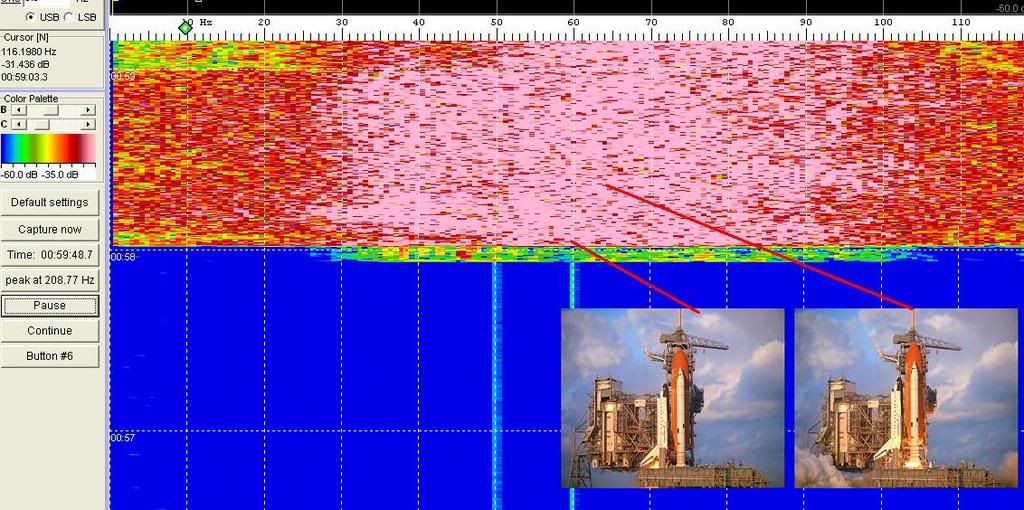Pause the spectrogram display

tap(50, 305)
